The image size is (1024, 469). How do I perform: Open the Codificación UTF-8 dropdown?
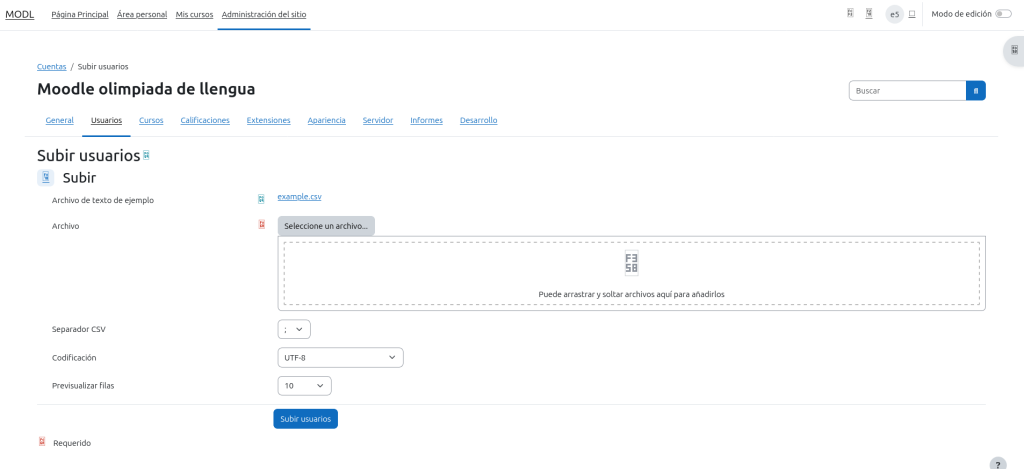[x=340, y=357]
